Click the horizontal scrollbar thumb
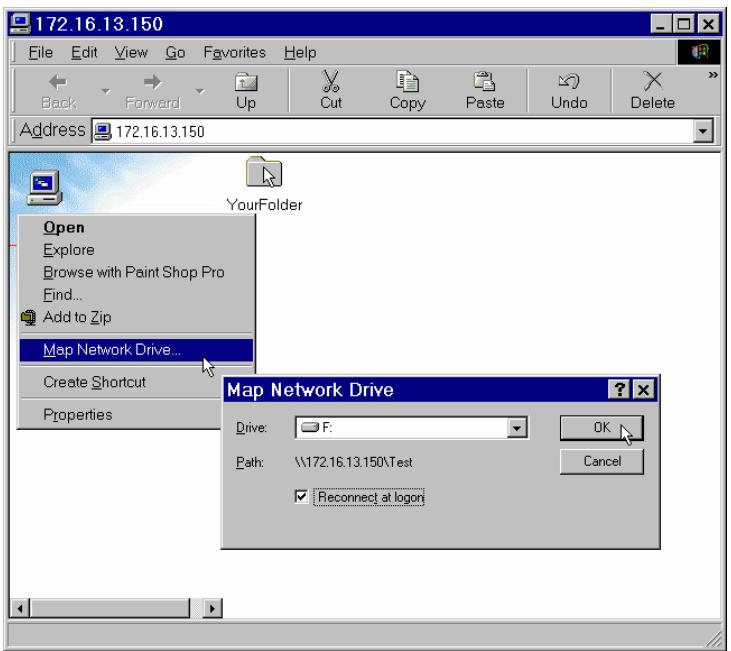This screenshot has width=731, height=651. tap(110, 608)
